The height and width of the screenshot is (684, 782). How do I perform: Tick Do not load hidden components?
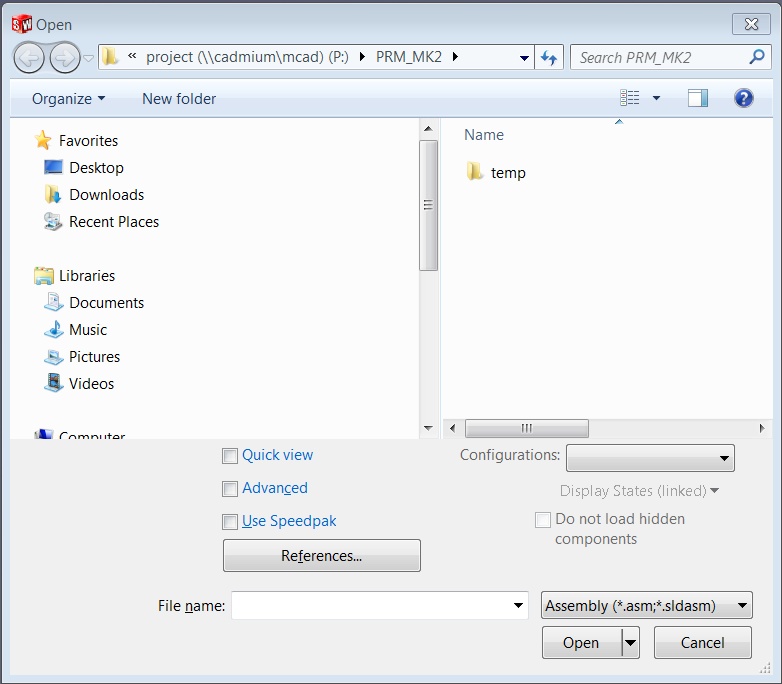(x=543, y=520)
